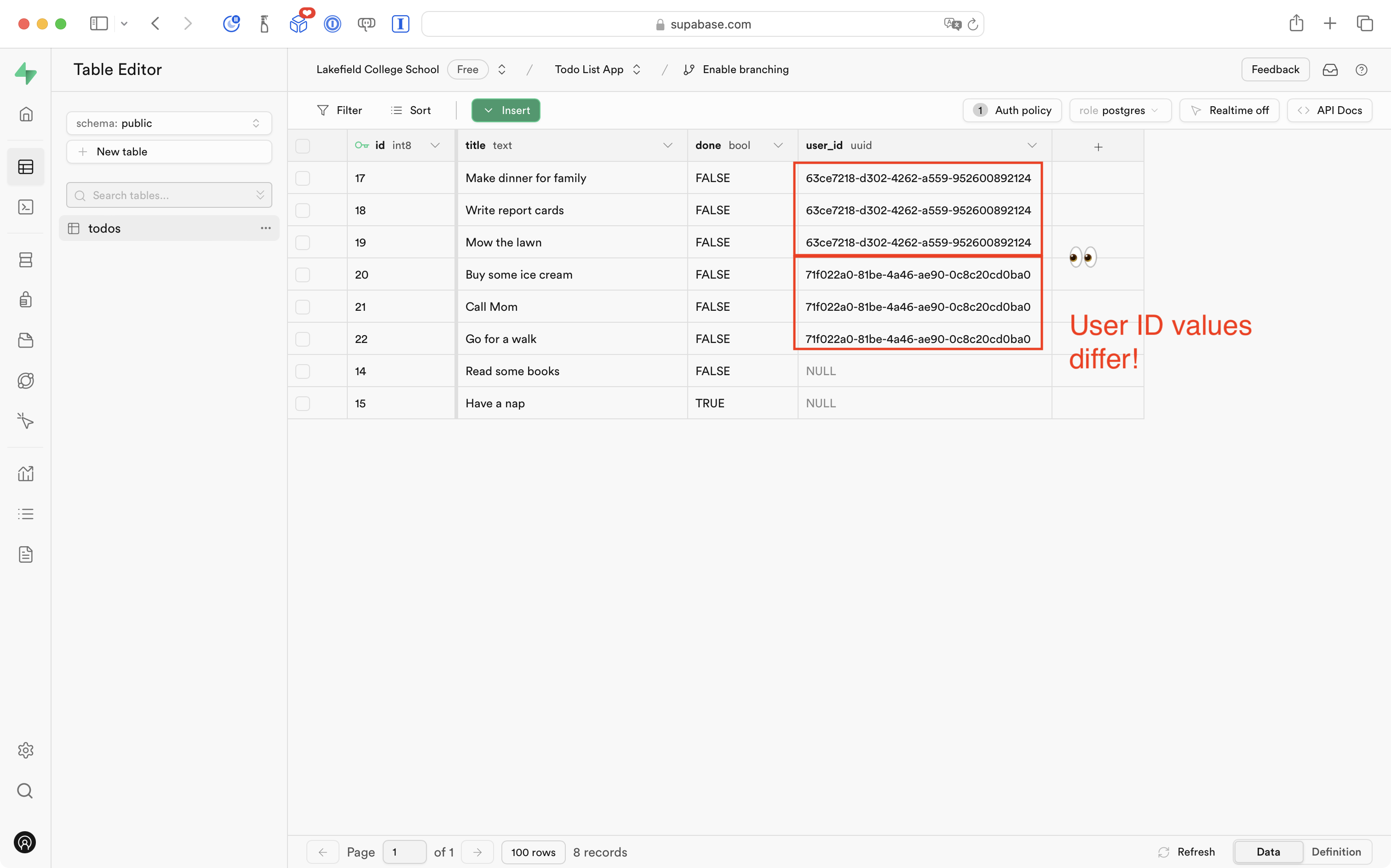
Task: Toggle the select-all header checkbox
Action: (x=303, y=146)
